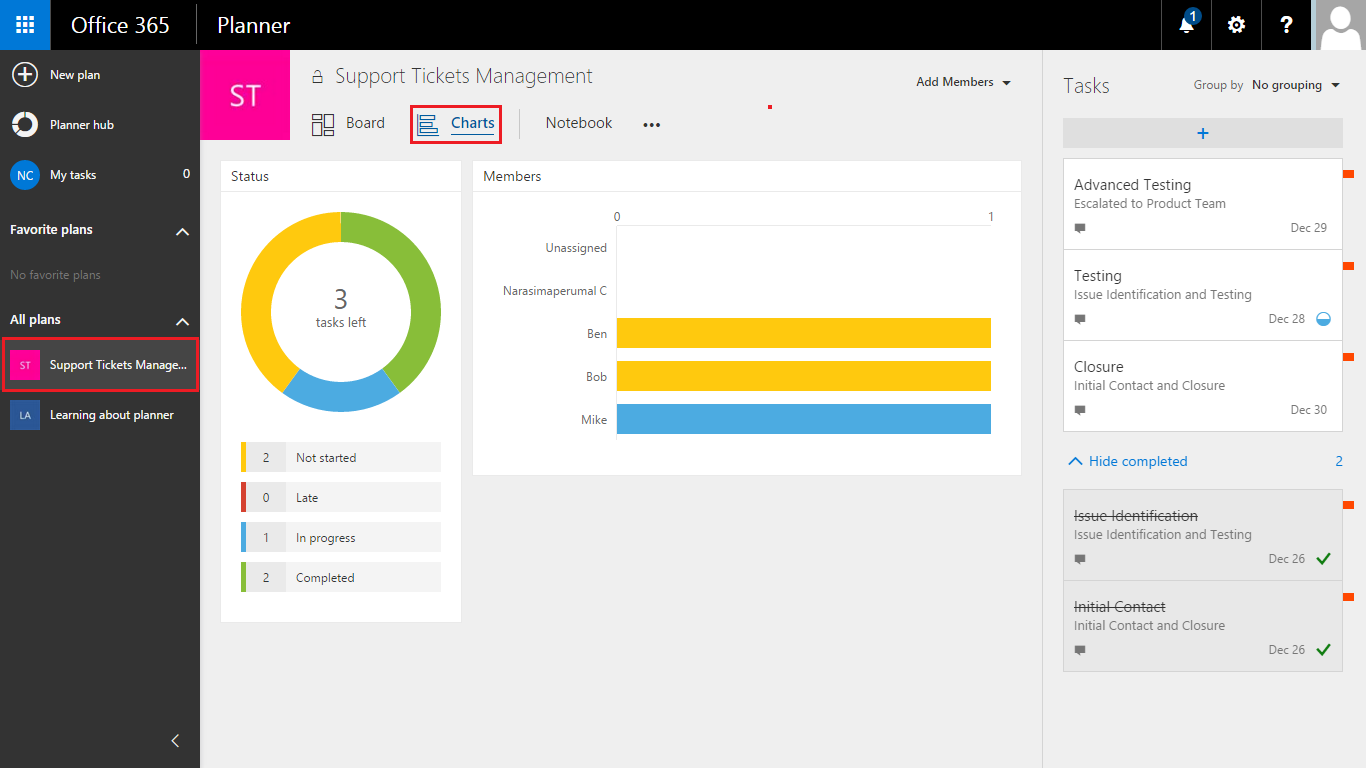
Task: Click the Late legend row
Action: [341, 497]
